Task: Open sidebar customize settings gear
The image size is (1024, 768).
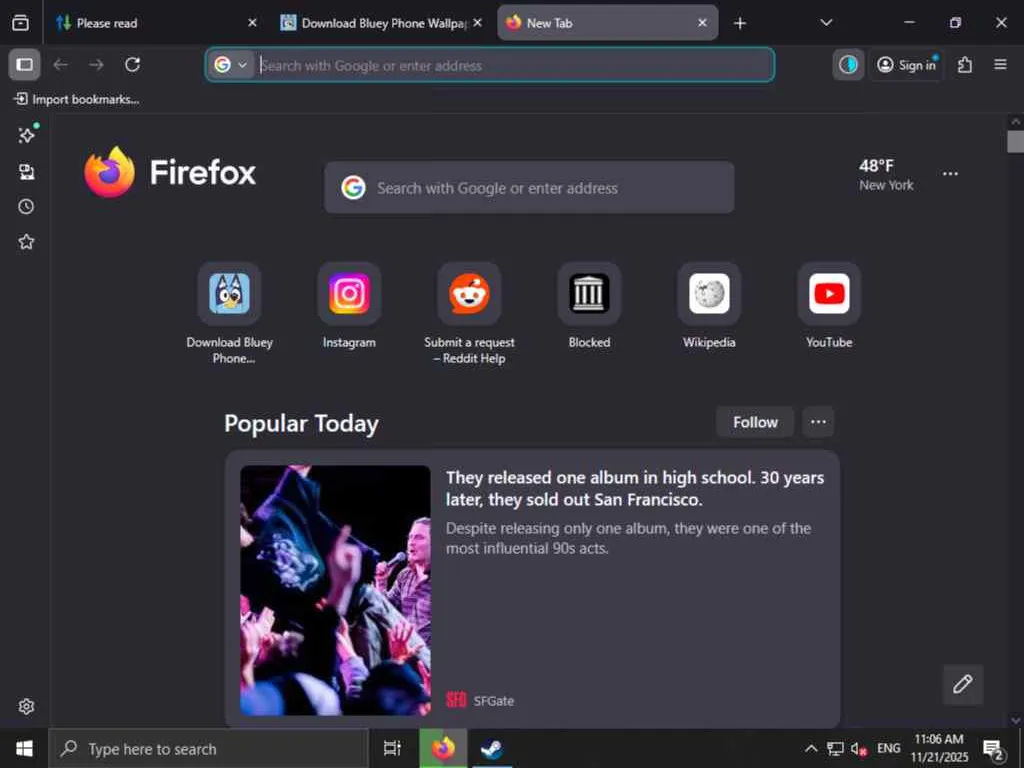Action: tap(26, 706)
